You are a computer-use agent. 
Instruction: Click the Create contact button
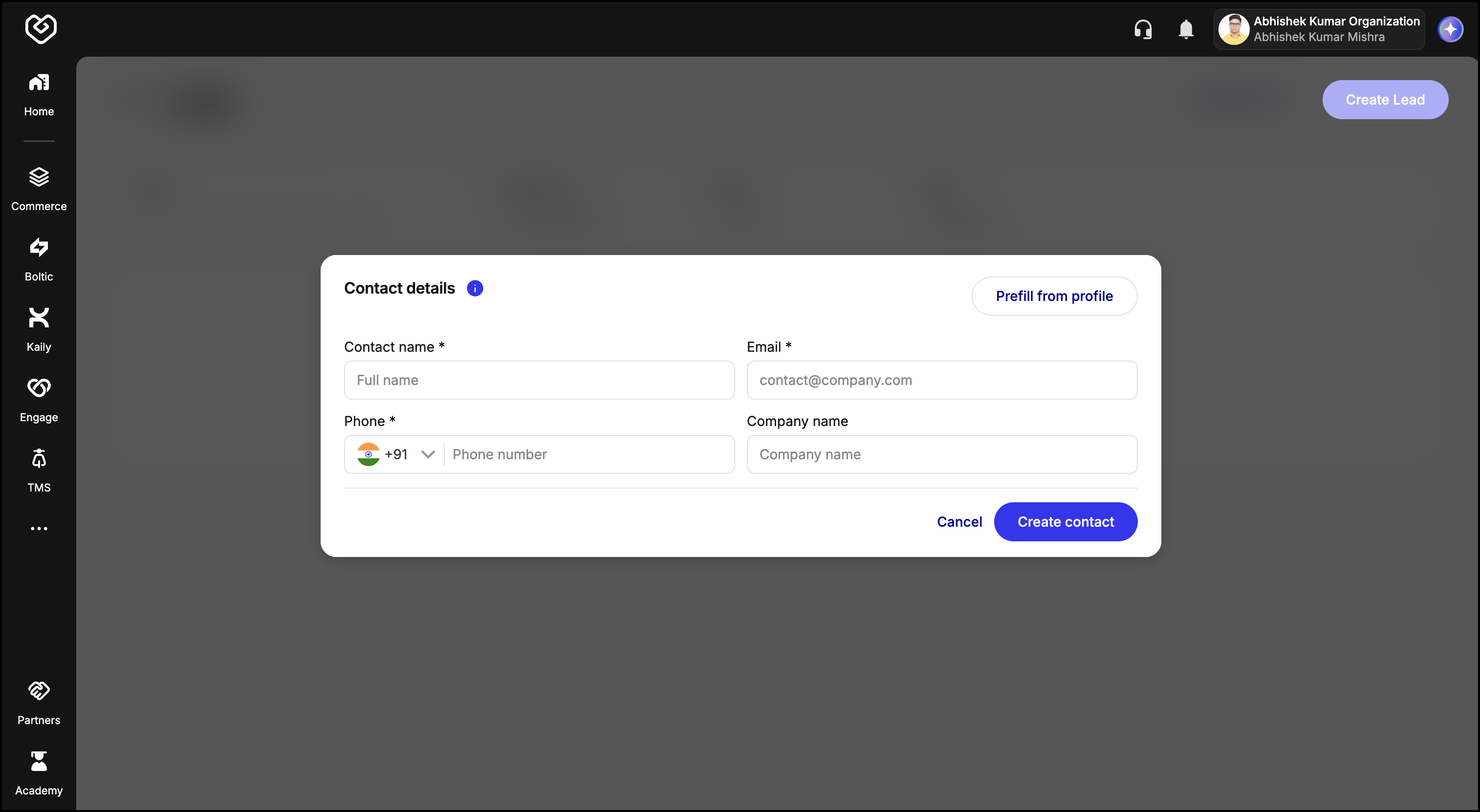tap(1066, 521)
